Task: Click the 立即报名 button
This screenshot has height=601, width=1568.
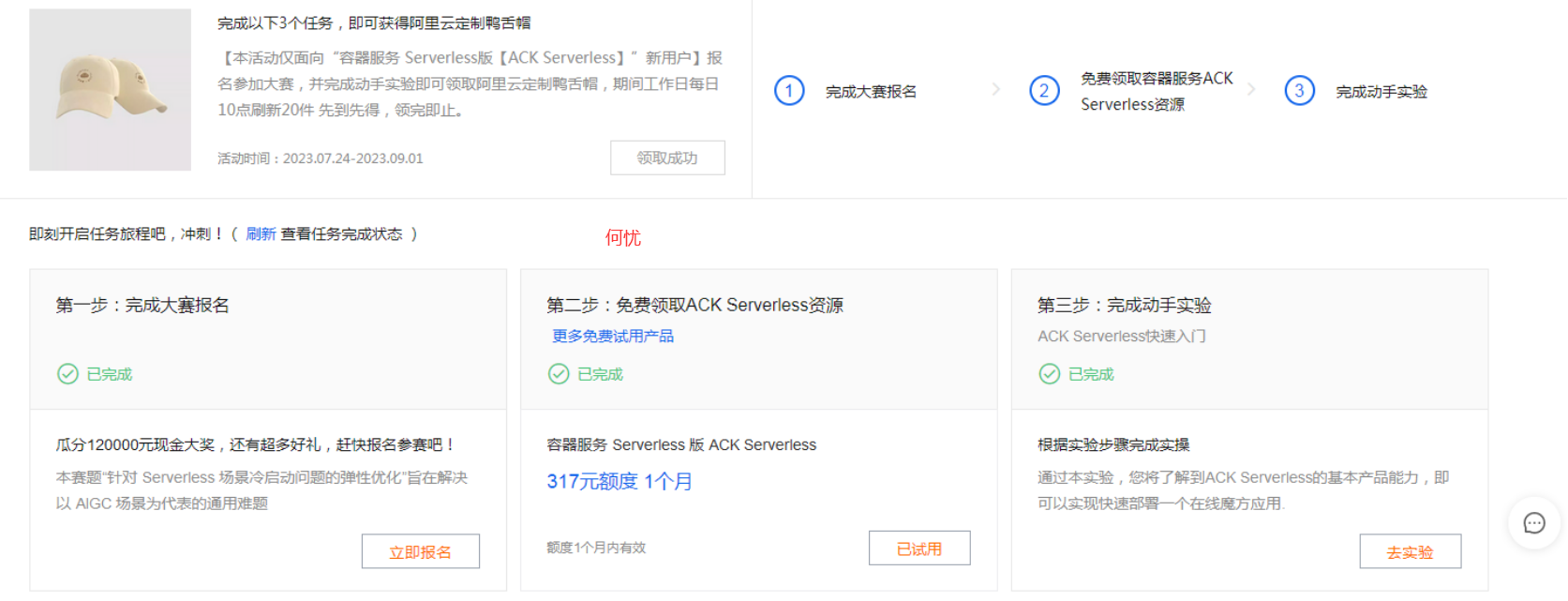Action: click(x=421, y=551)
